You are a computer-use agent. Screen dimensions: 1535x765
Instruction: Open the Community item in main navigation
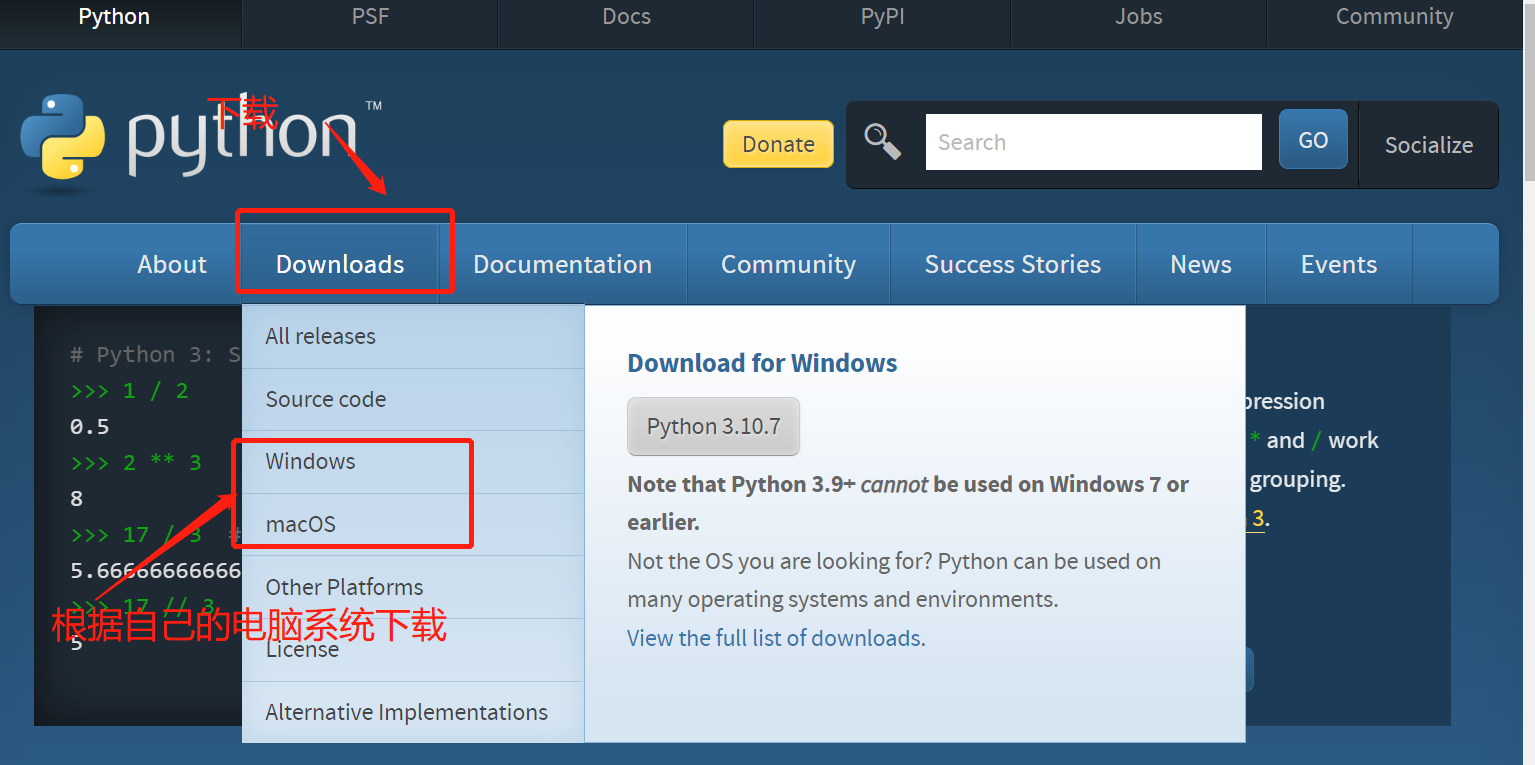pyautogui.click(x=788, y=264)
